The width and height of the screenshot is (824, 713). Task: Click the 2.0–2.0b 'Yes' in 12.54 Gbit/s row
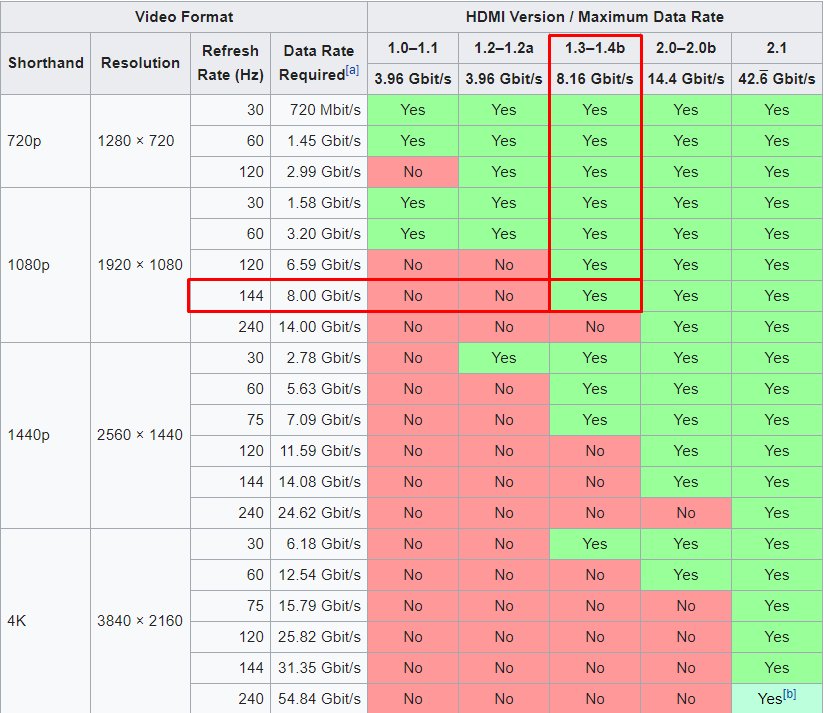[686, 575]
